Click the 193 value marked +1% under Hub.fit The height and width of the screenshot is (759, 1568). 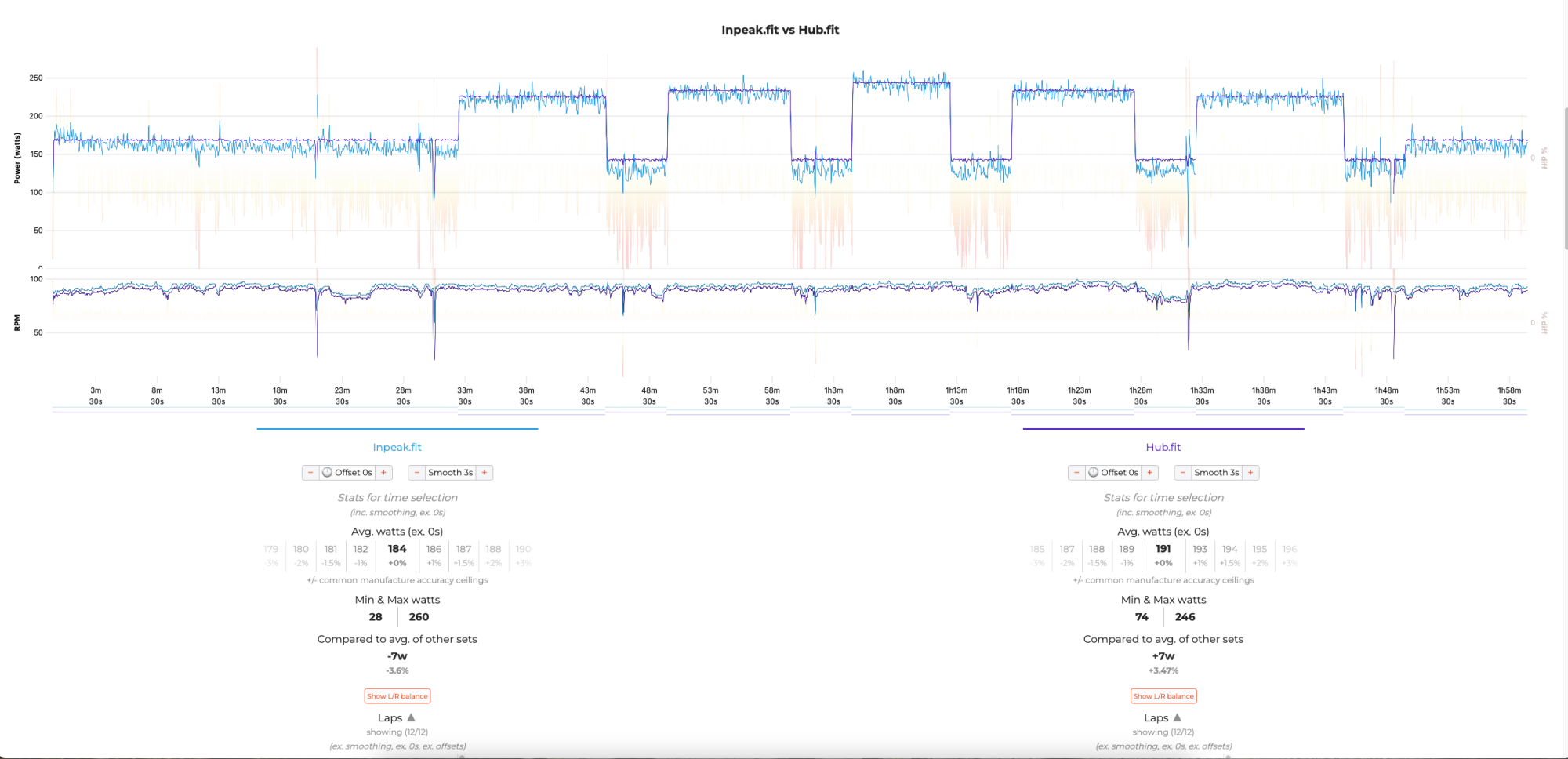point(1200,550)
